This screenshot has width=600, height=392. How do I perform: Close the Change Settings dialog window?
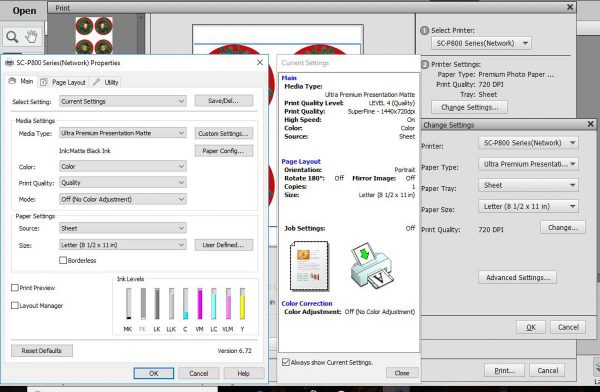coord(590,124)
